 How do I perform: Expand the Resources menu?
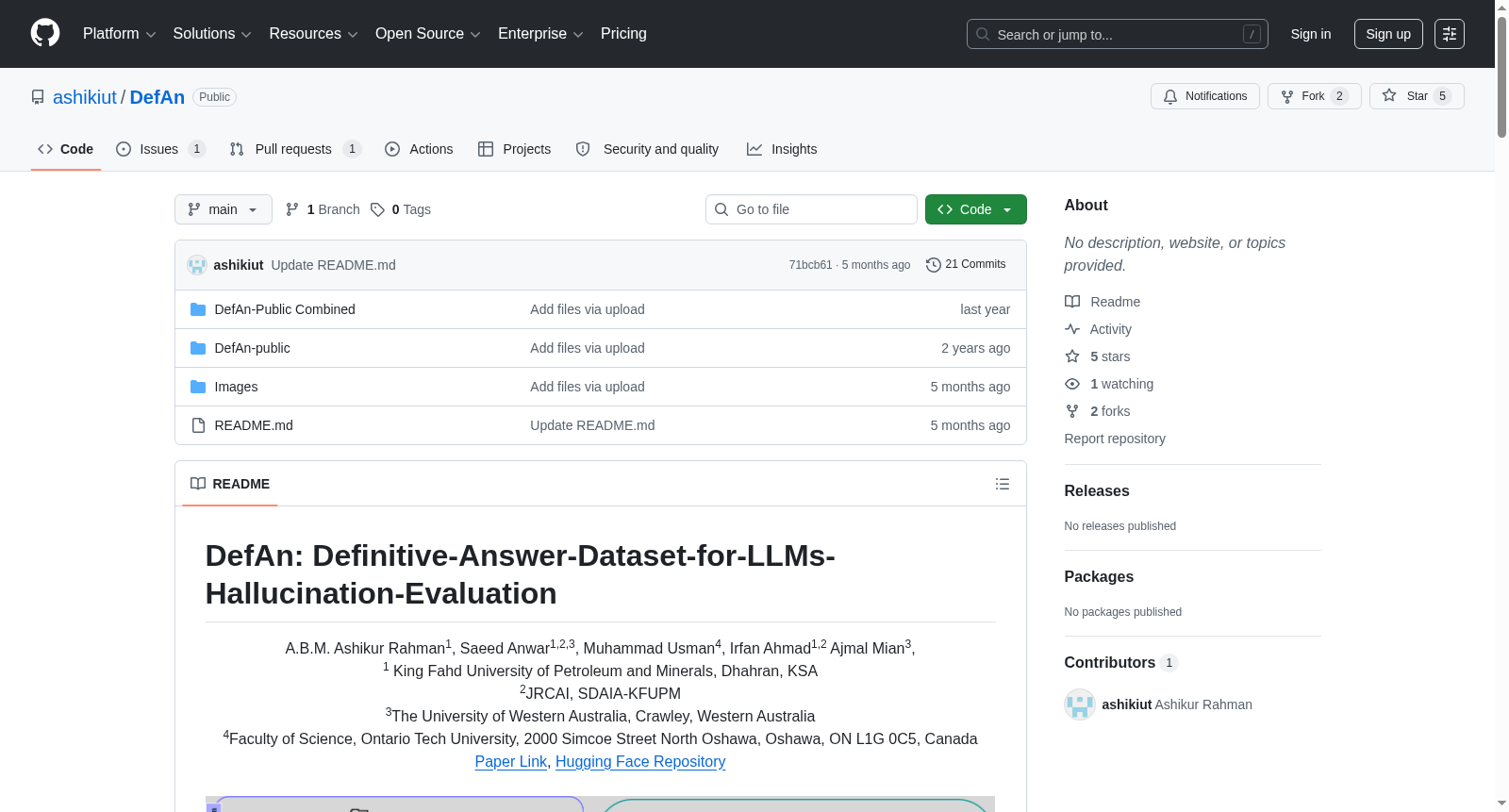[x=313, y=34]
